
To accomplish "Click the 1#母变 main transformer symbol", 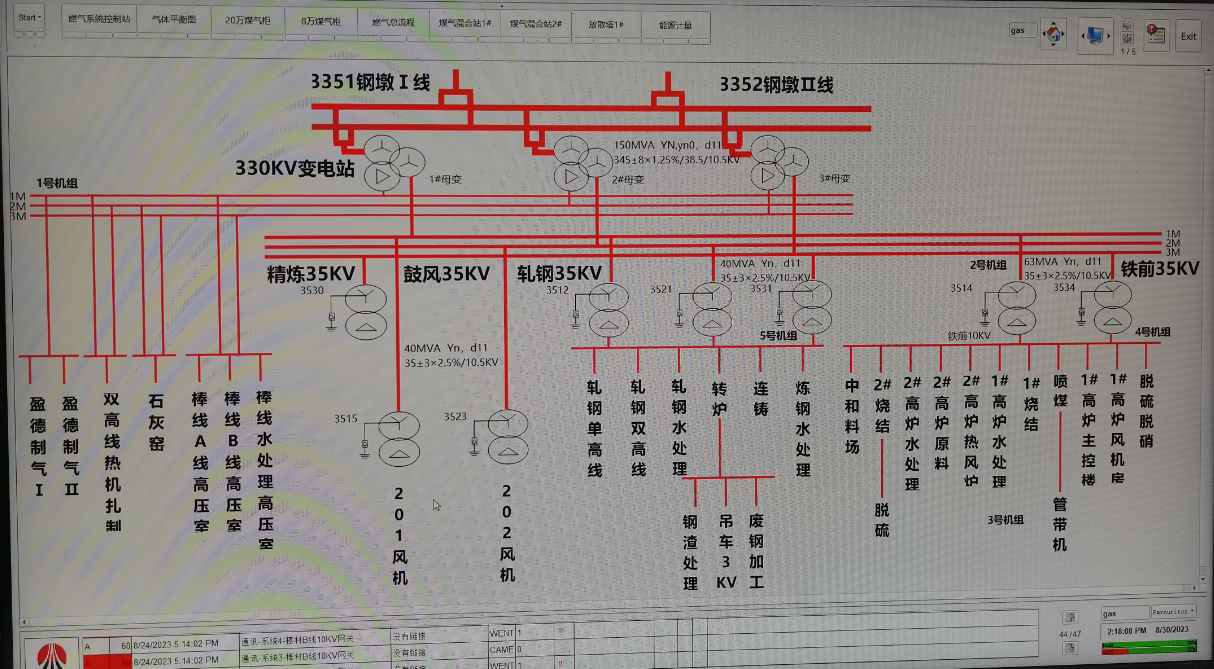I will click(391, 164).
